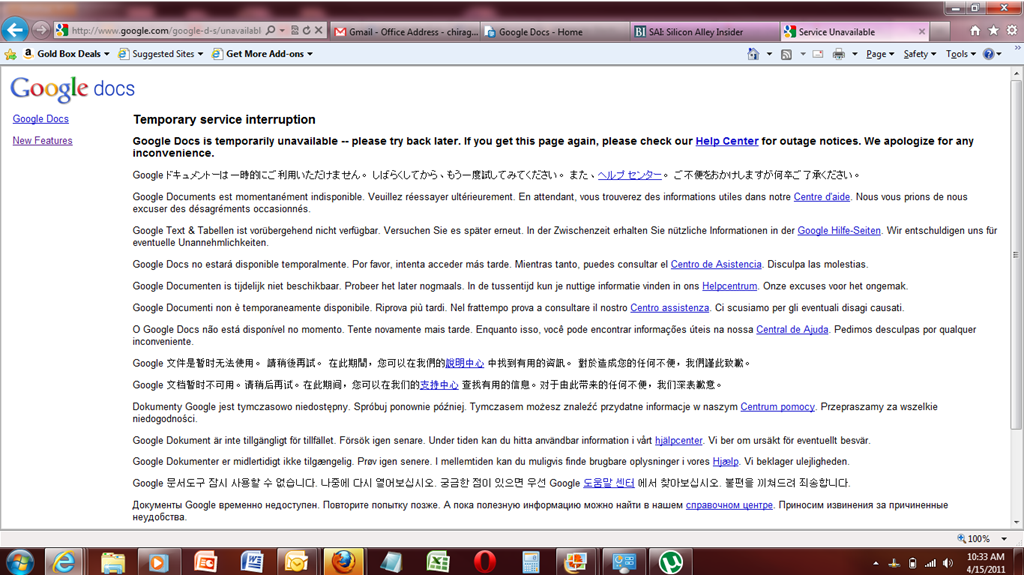Click the vertical scrollbar thumb

1016,255
